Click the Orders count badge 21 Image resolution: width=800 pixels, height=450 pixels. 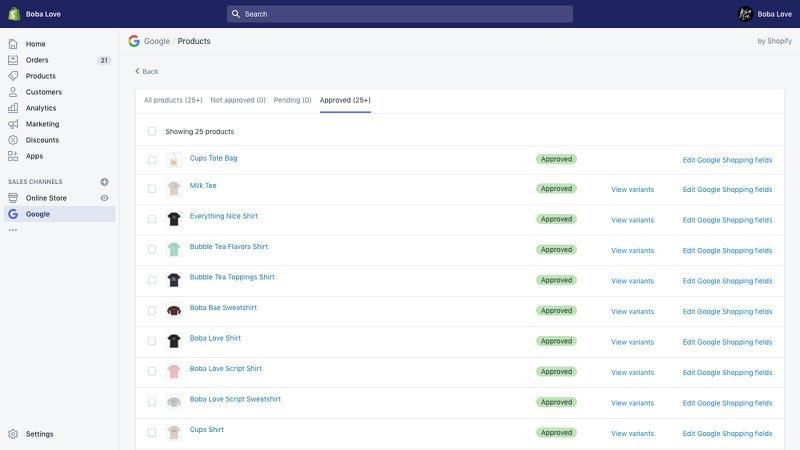104,60
